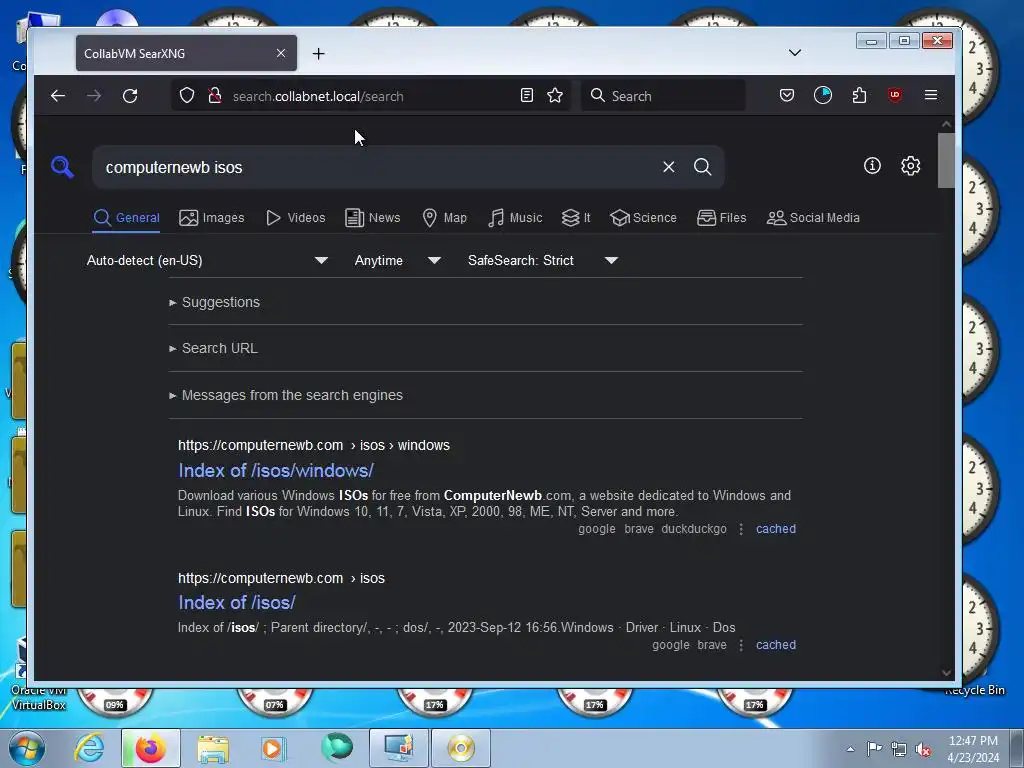Screen dimensions: 1024x768
Task: Click the address bar URL text
Action: pyautogui.click(x=318, y=96)
